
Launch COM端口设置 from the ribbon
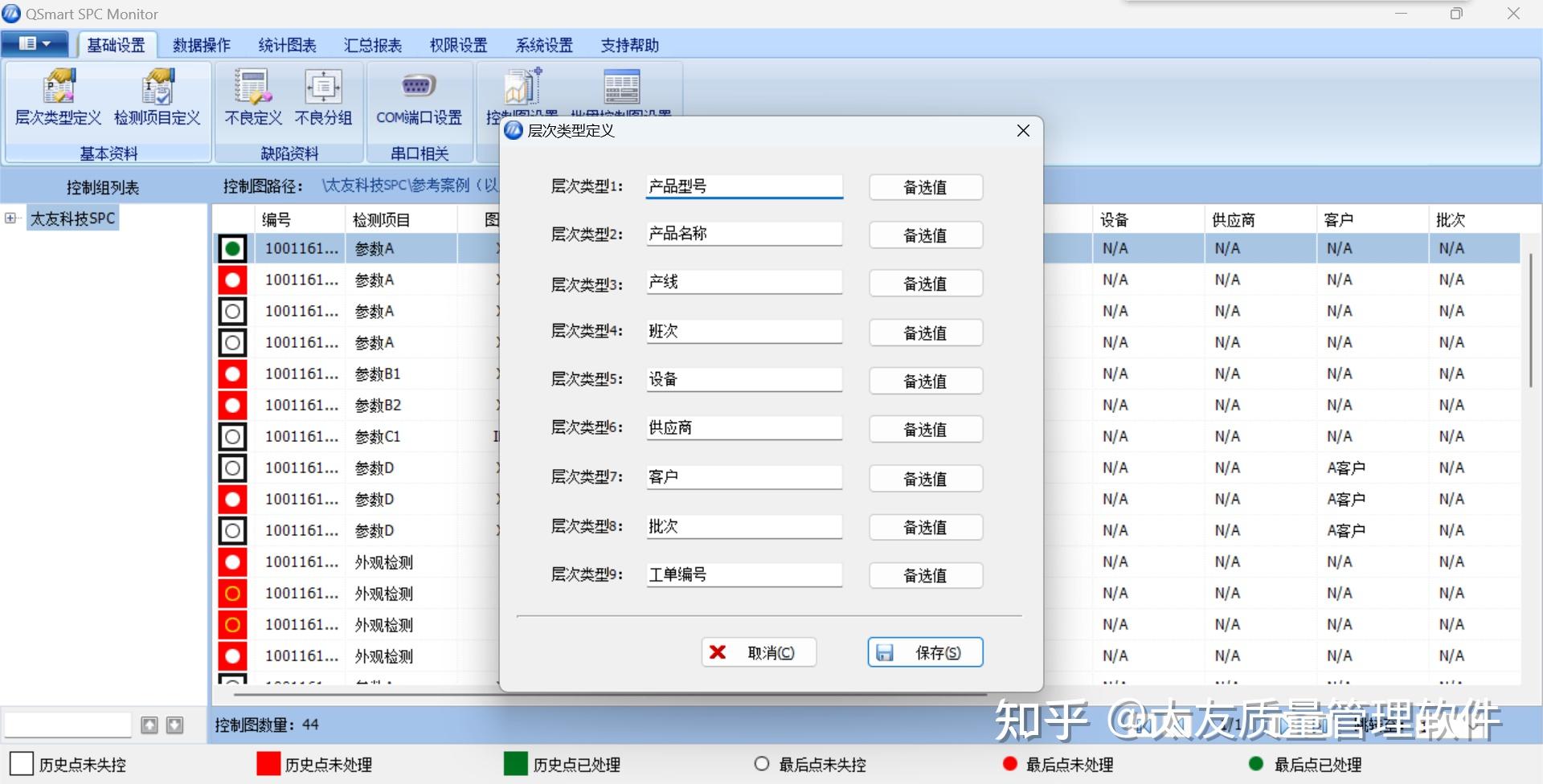pos(418,98)
